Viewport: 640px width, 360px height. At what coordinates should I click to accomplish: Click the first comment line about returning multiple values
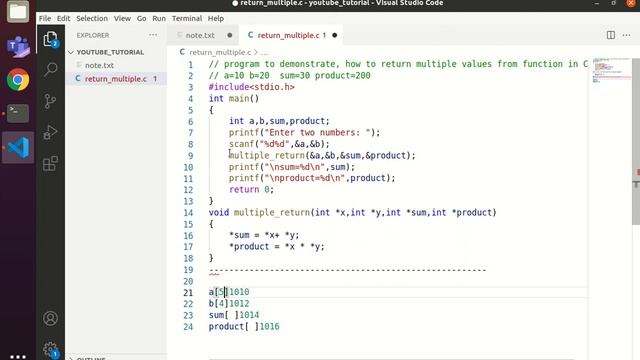[x=398, y=64]
